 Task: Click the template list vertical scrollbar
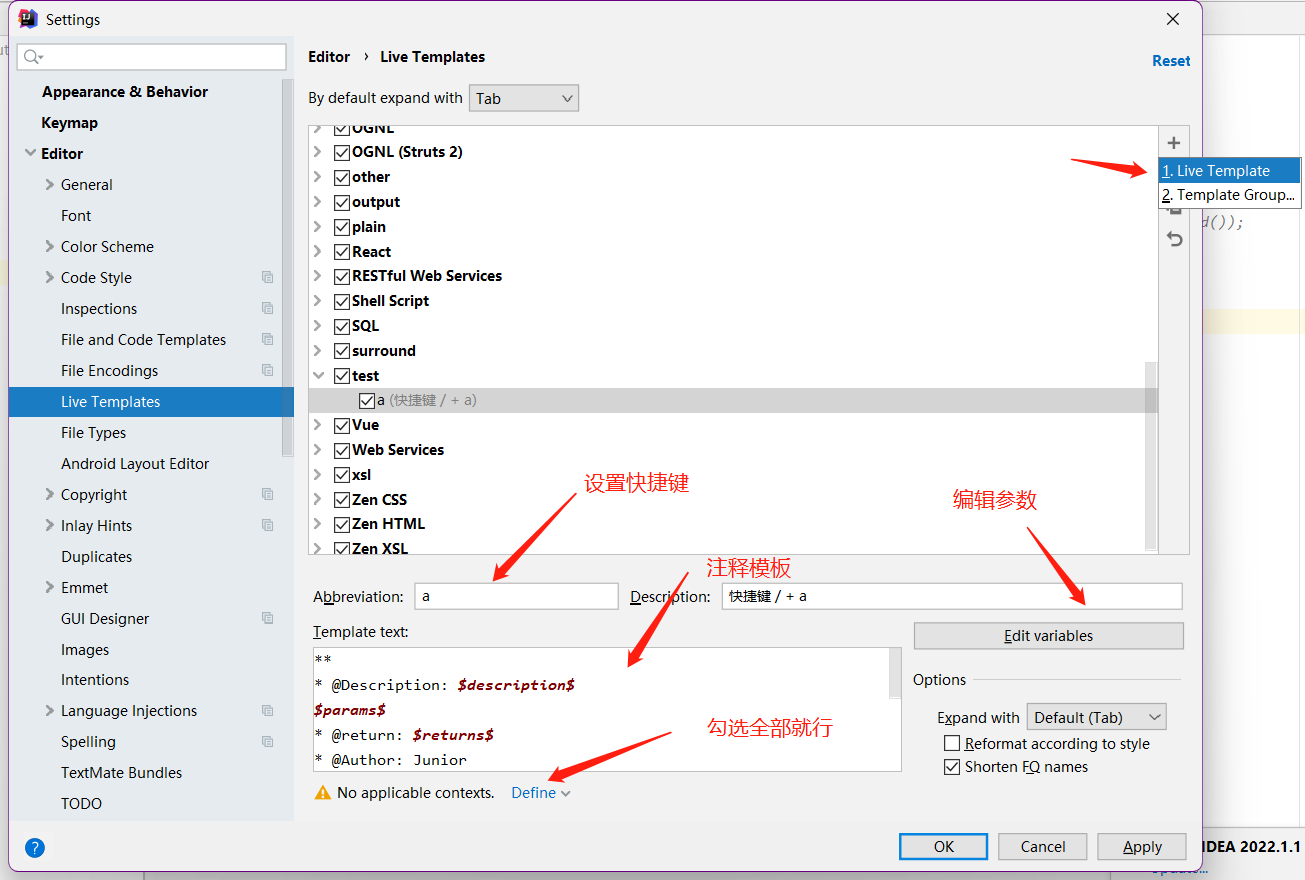point(1151,450)
